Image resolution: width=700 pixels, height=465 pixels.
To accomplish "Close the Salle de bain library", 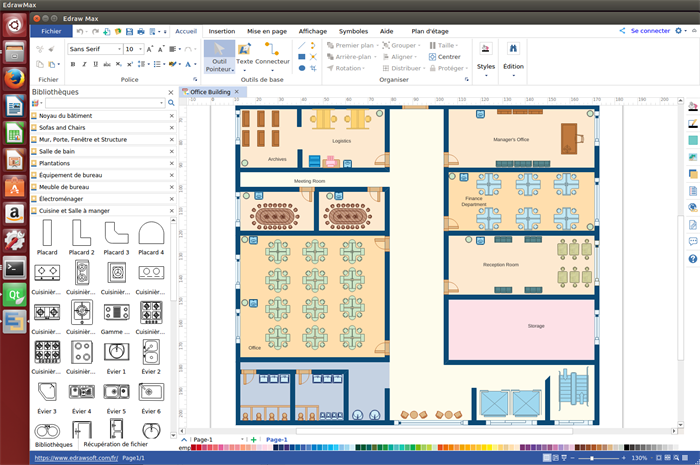I will pos(171,151).
